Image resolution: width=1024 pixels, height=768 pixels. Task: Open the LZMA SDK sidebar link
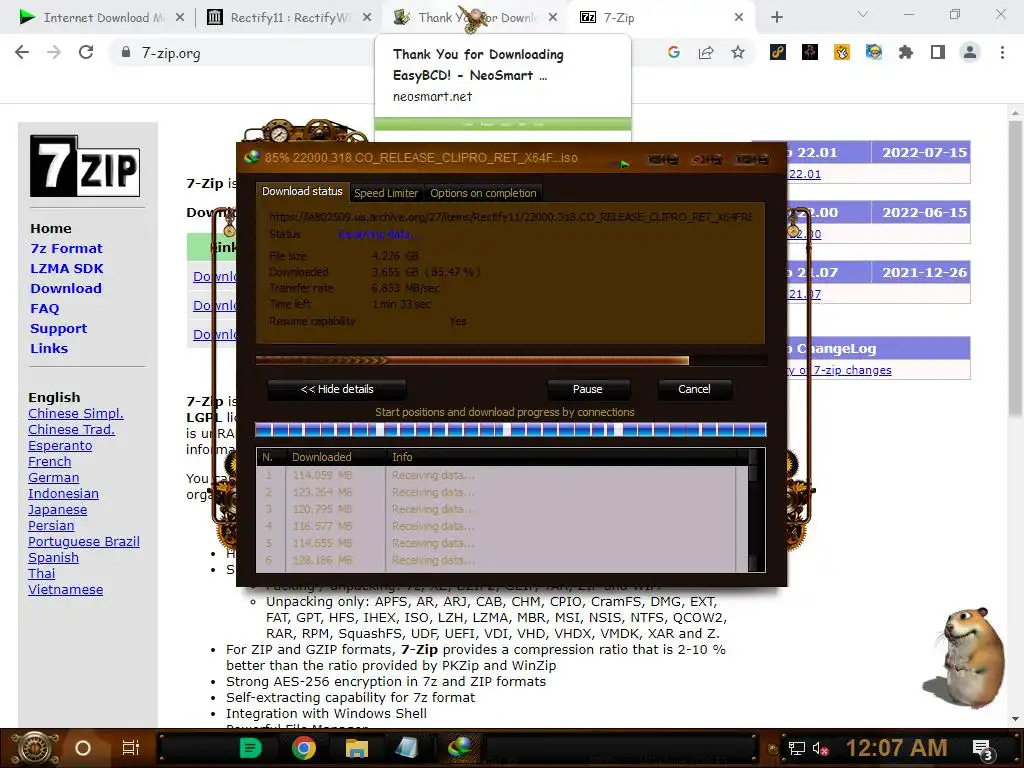tap(67, 268)
